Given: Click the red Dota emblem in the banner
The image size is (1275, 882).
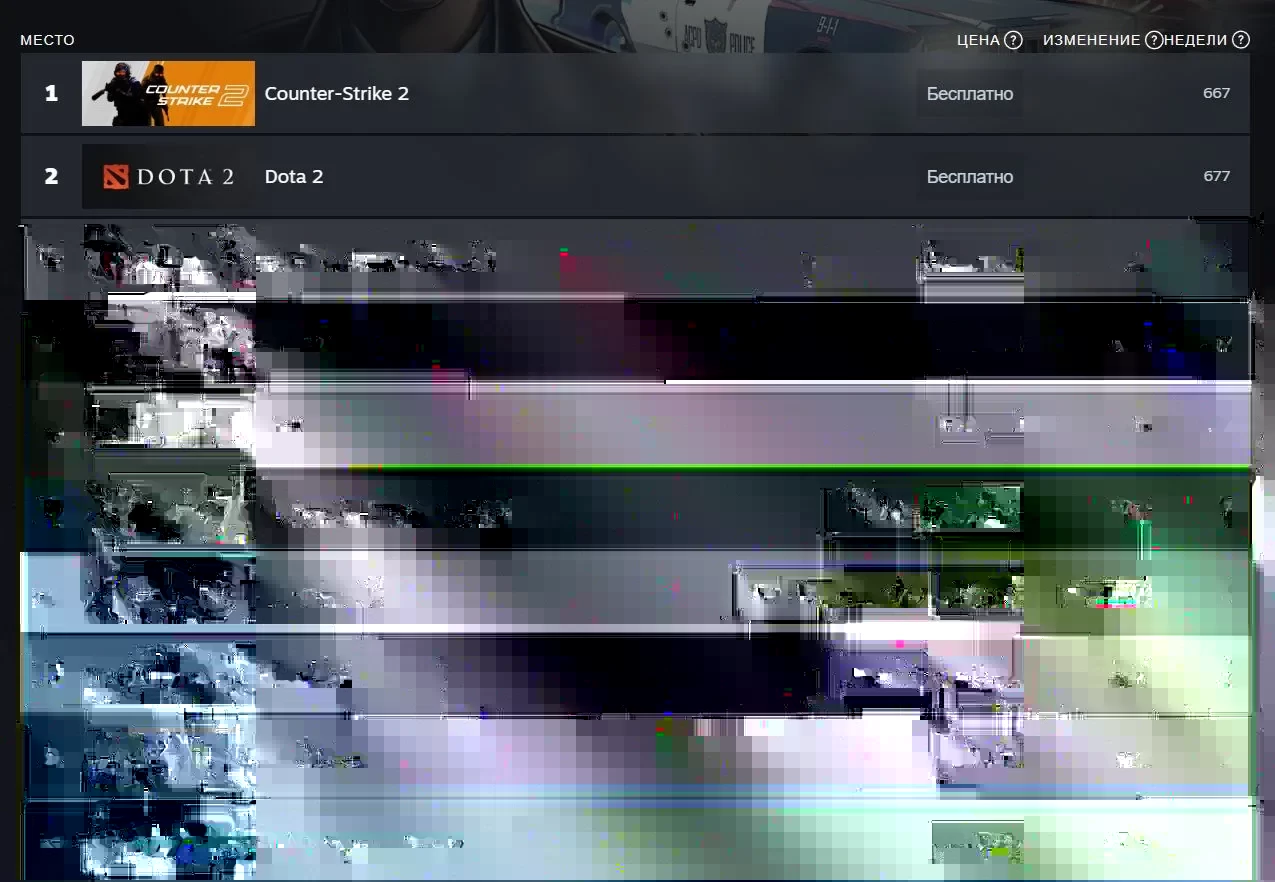Looking at the screenshot, I should pos(116,177).
